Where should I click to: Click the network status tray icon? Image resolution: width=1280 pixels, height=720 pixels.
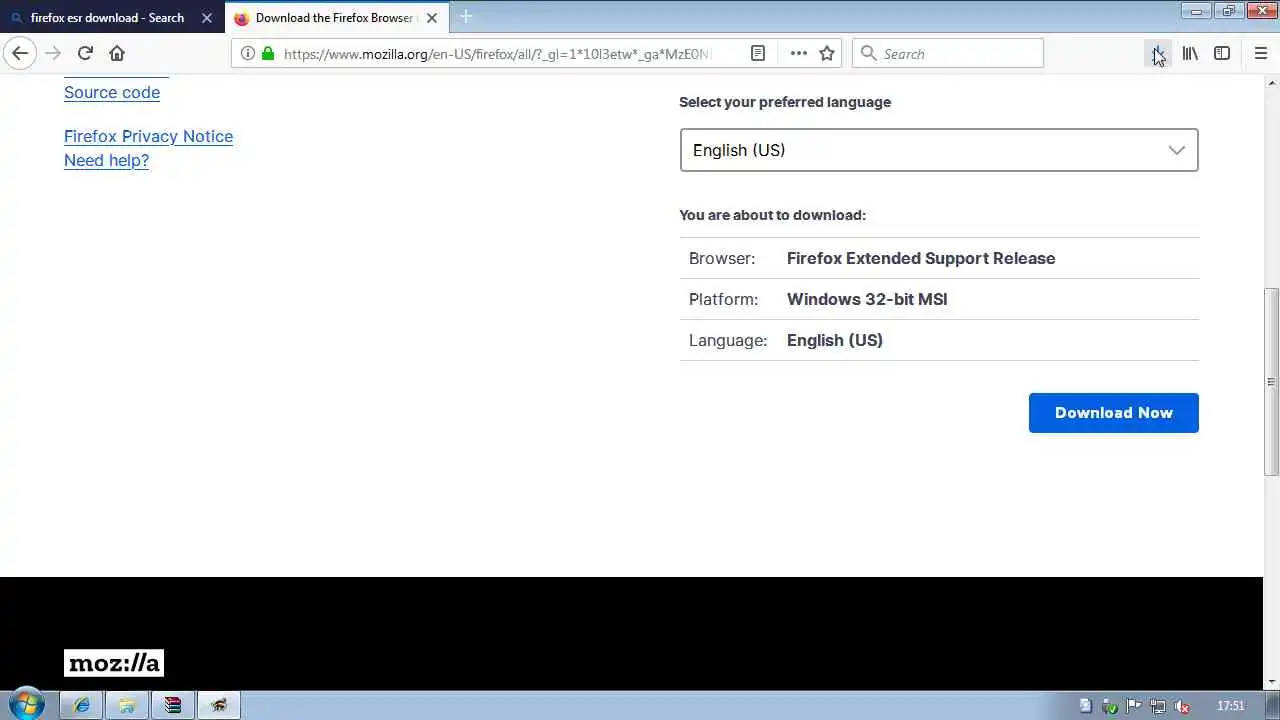point(1158,706)
